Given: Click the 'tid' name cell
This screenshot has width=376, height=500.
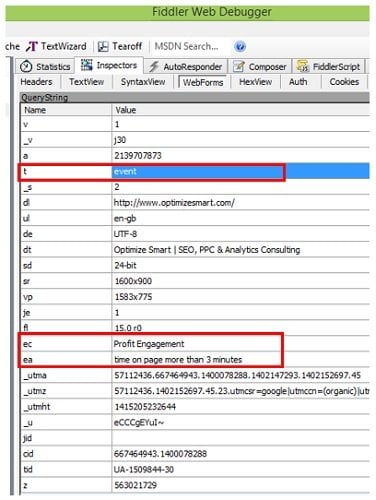Looking at the screenshot, I should pyautogui.click(x=66, y=469).
